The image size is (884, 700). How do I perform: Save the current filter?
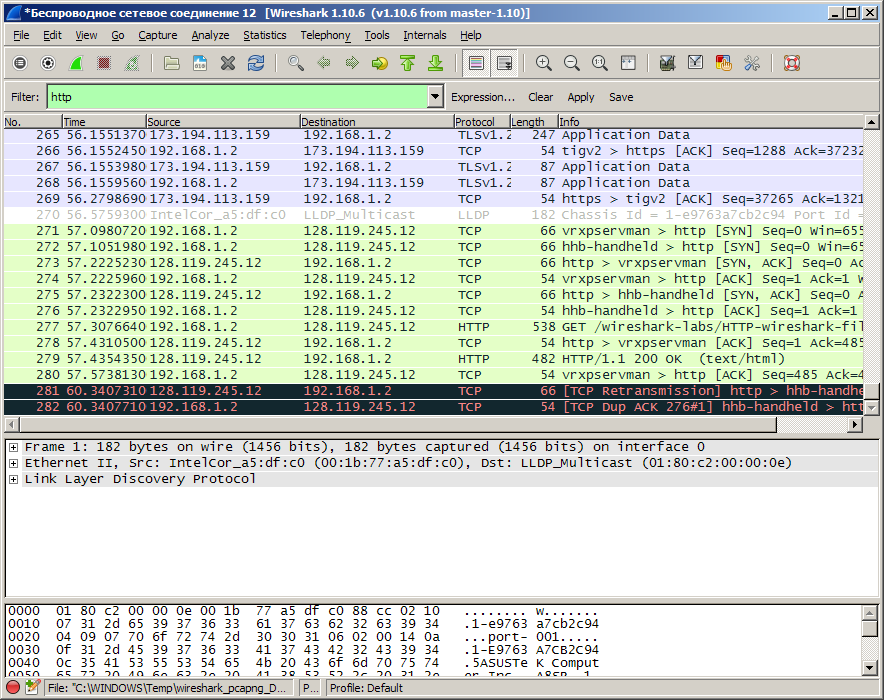point(621,98)
